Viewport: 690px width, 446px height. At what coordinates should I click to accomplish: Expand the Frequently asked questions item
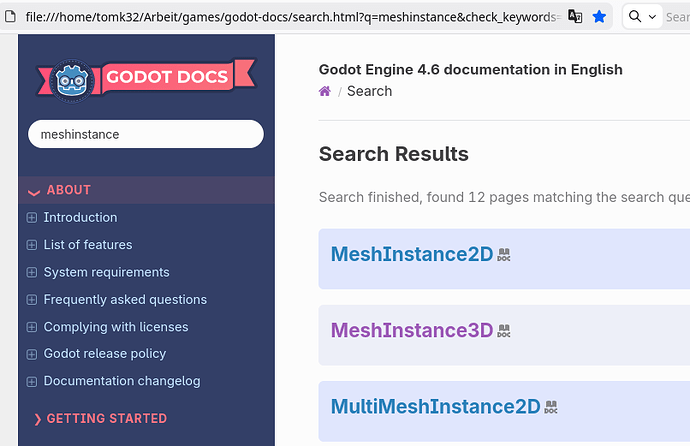point(32,300)
